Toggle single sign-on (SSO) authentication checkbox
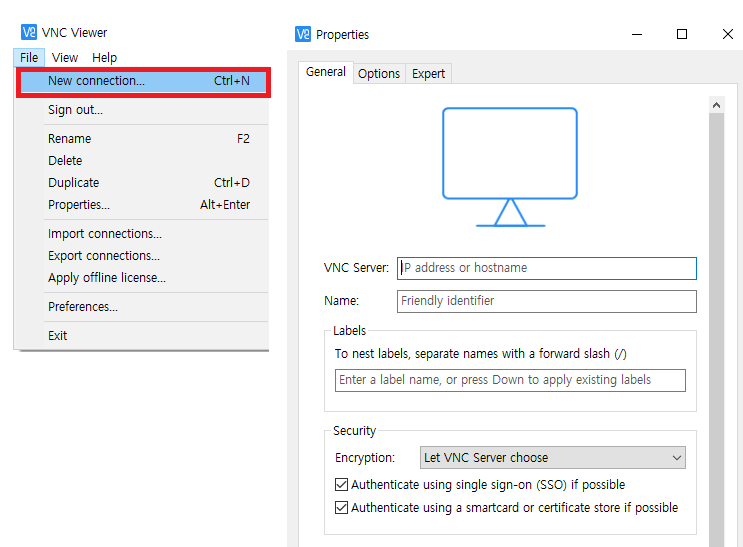 point(341,484)
